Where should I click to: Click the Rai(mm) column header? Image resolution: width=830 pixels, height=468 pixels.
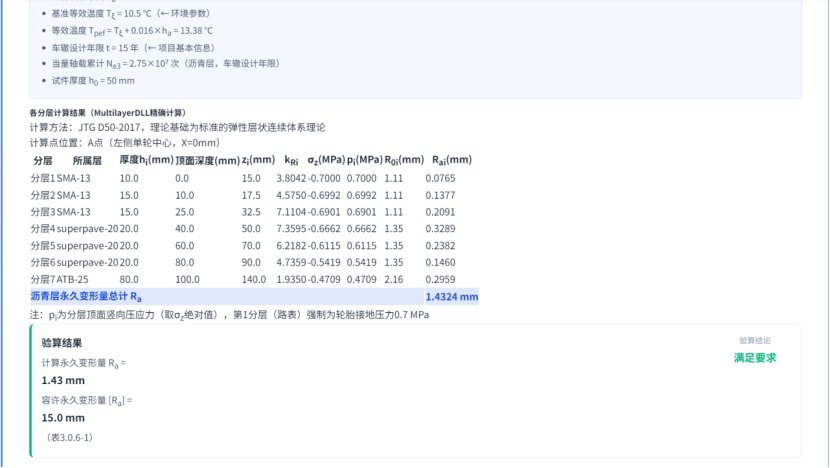tap(452, 160)
